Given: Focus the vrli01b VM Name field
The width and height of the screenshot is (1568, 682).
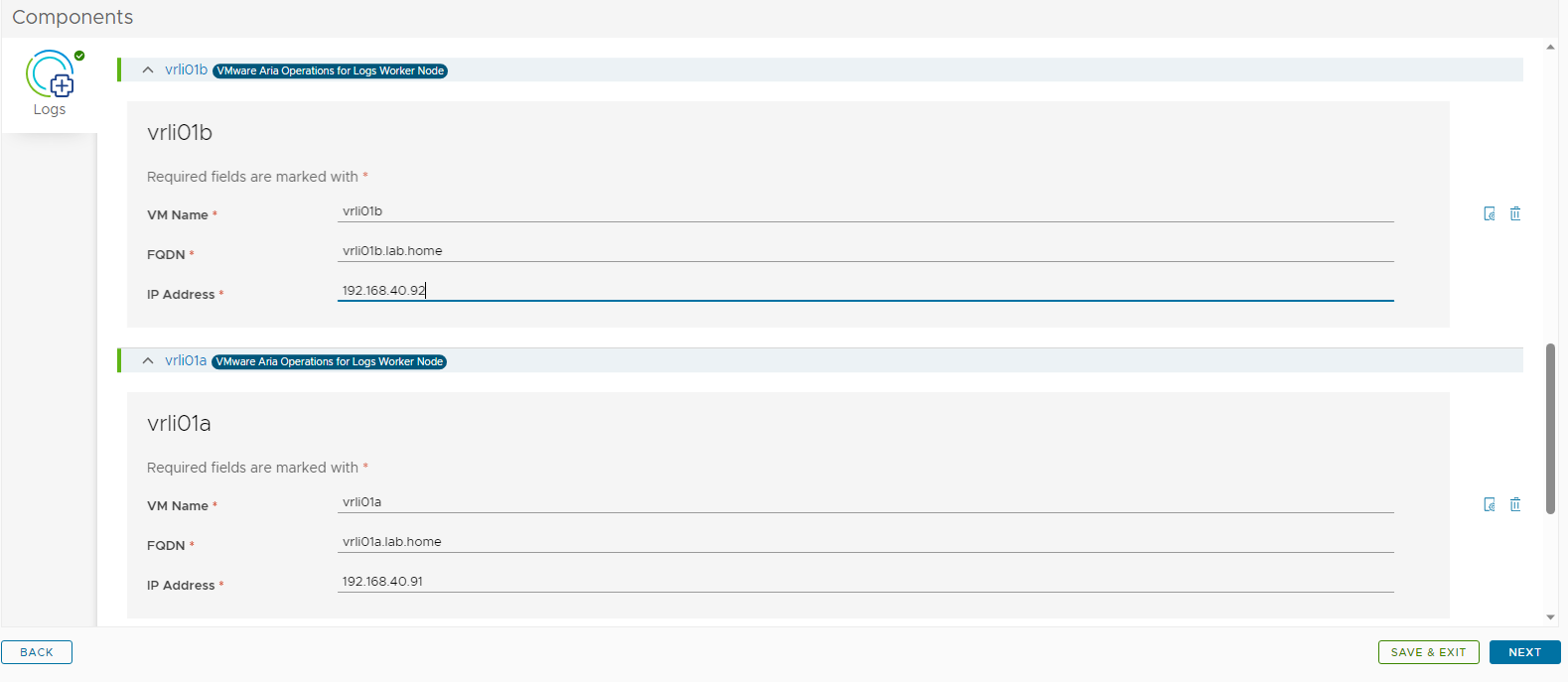Looking at the screenshot, I should [864, 211].
